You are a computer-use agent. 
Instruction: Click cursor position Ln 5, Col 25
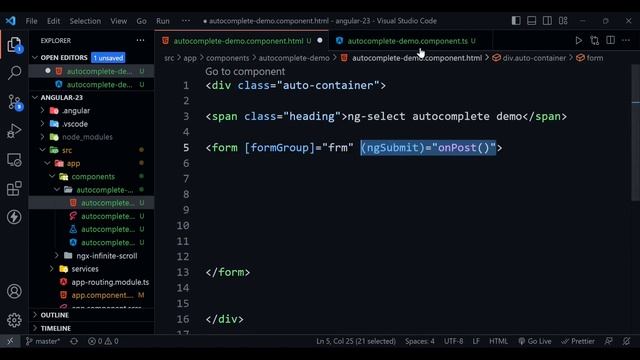(356, 341)
